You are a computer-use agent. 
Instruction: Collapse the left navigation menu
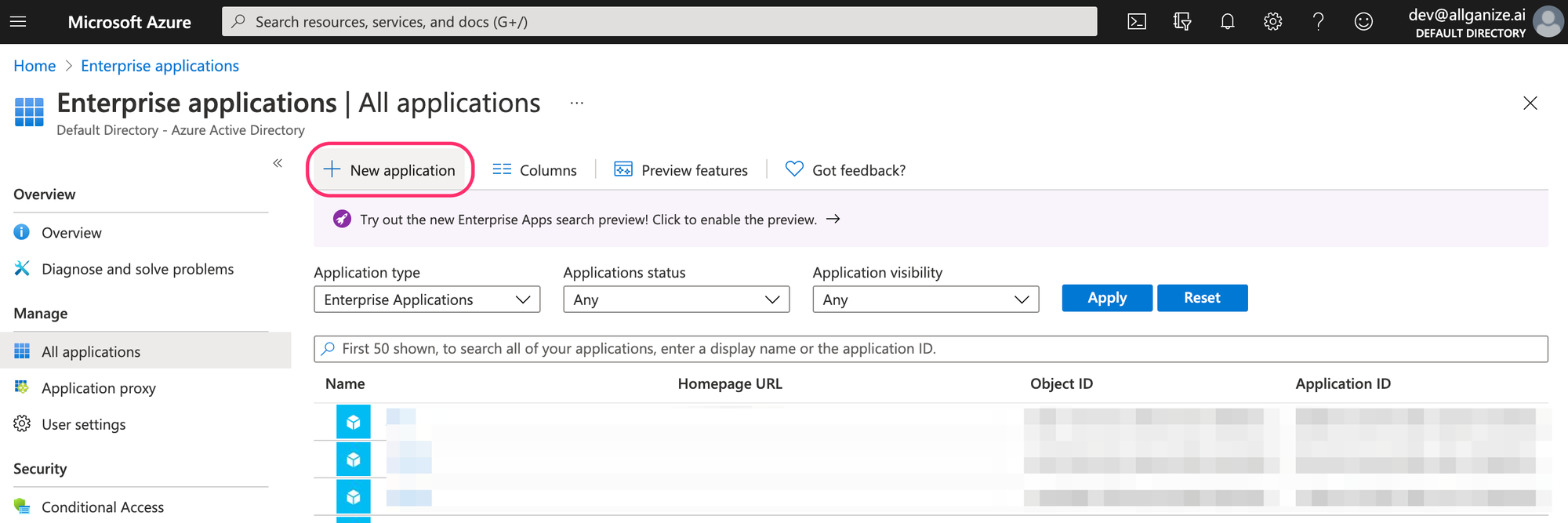[x=278, y=163]
